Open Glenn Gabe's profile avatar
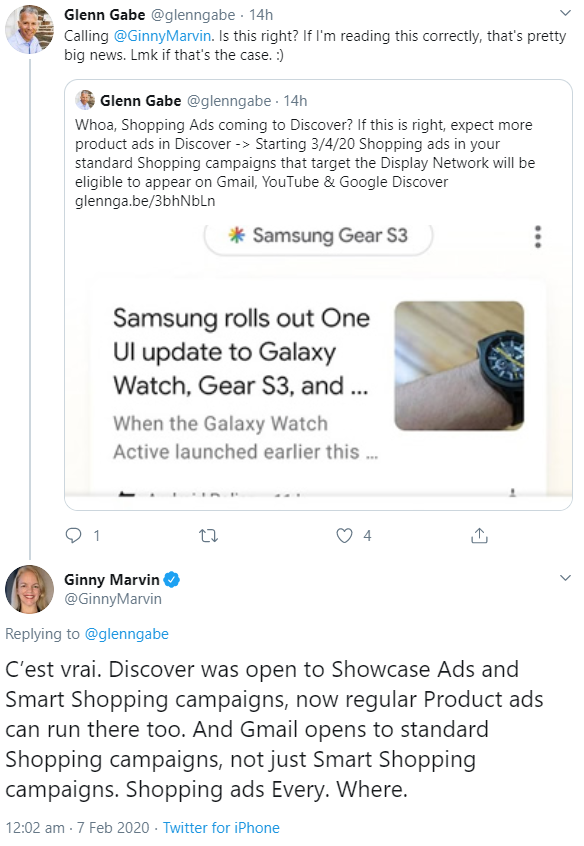The width and height of the screenshot is (584, 846). pyautogui.click(x=30, y=28)
